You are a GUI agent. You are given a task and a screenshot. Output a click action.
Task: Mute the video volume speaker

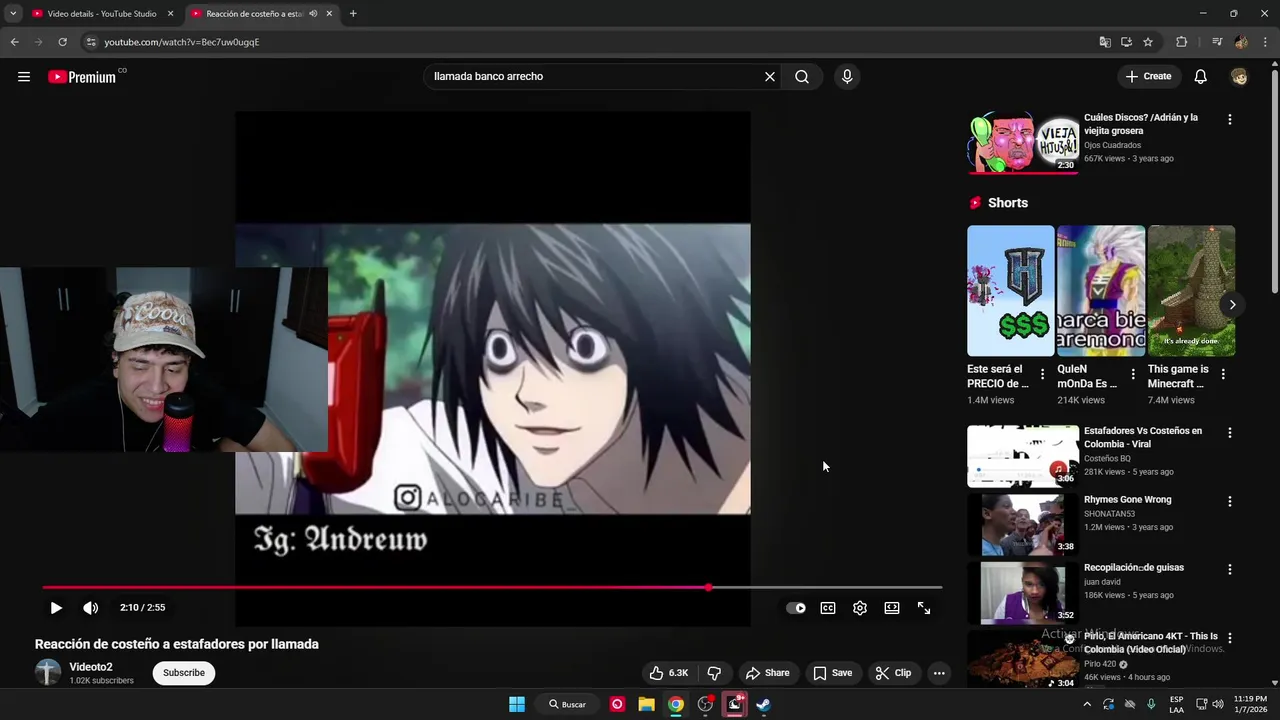point(90,608)
